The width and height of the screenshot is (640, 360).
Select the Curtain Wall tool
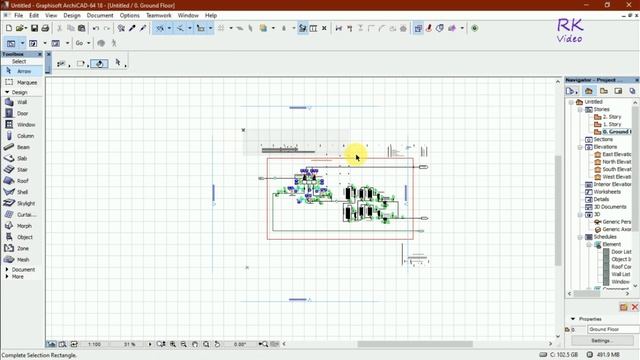22,214
